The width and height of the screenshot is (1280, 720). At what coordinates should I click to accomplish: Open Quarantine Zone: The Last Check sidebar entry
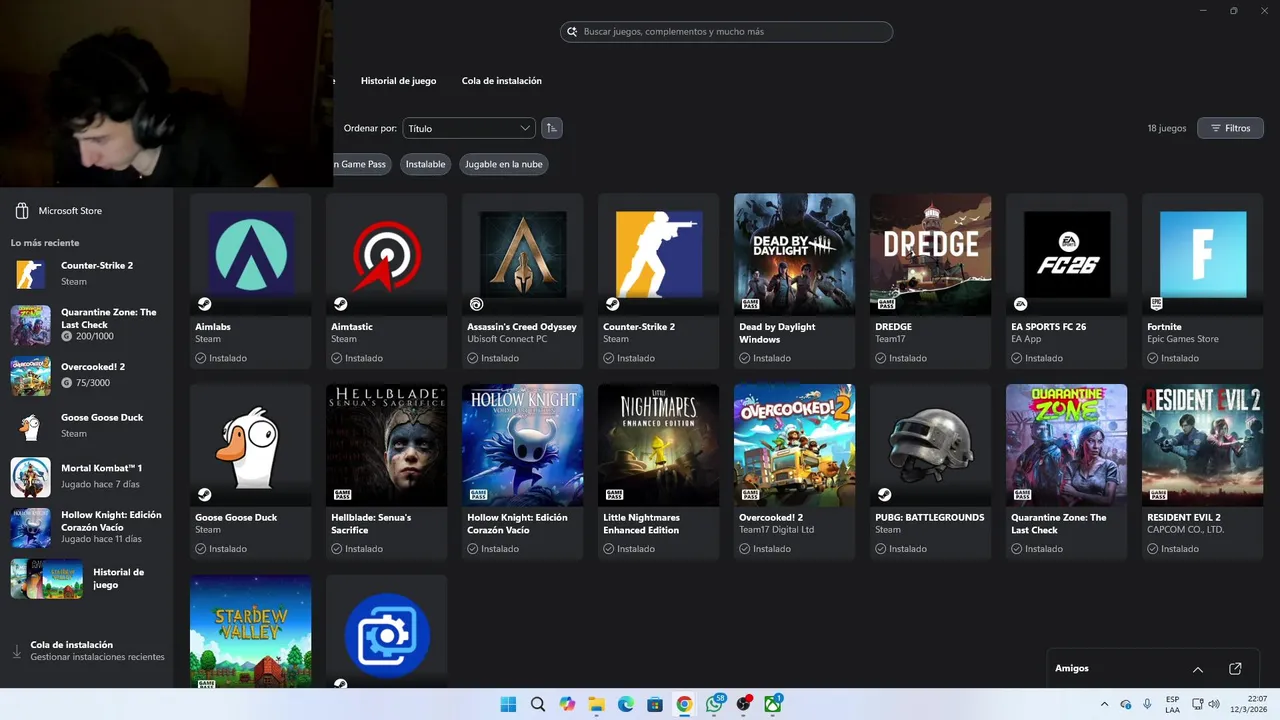coord(86,325)
